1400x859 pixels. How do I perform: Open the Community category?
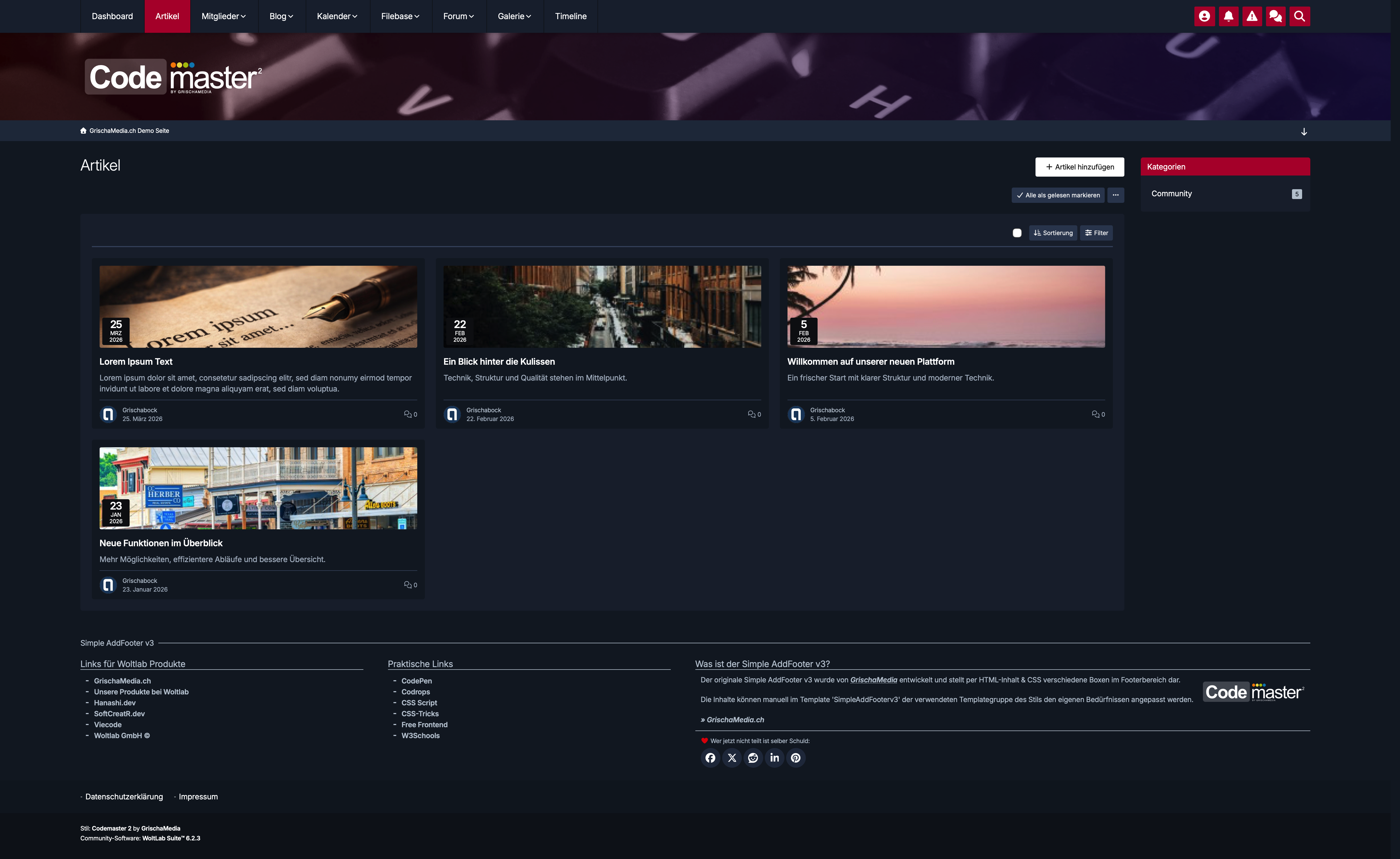[1172, 194]
